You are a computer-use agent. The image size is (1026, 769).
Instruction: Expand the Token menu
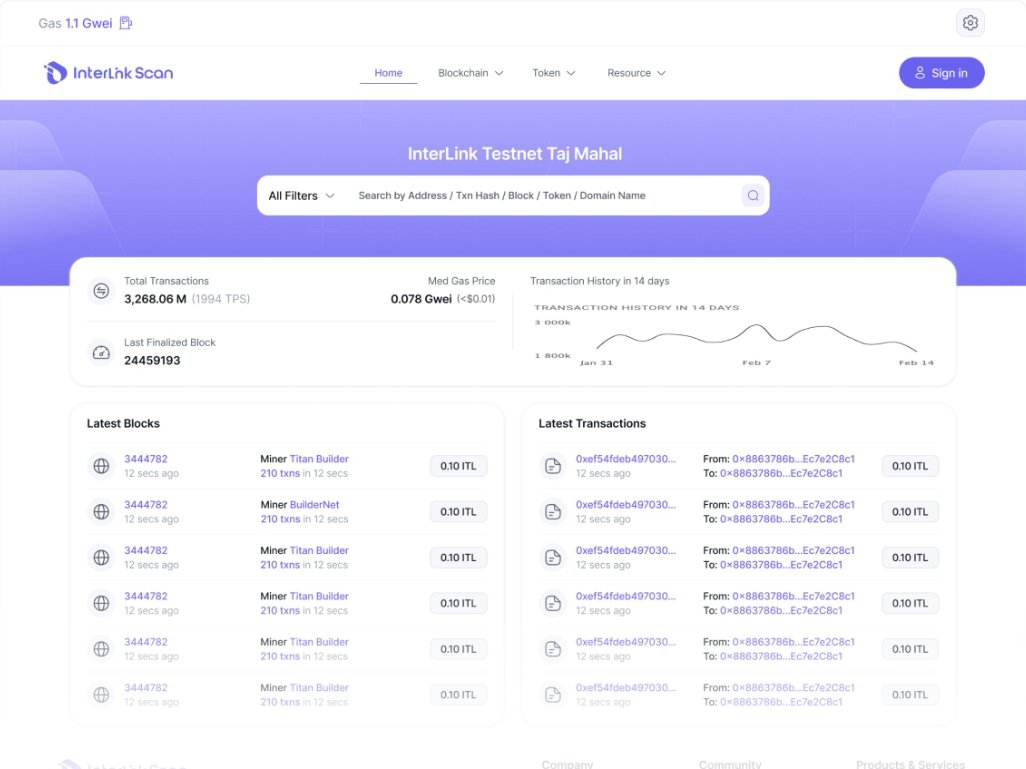click(x=554, y=73)
